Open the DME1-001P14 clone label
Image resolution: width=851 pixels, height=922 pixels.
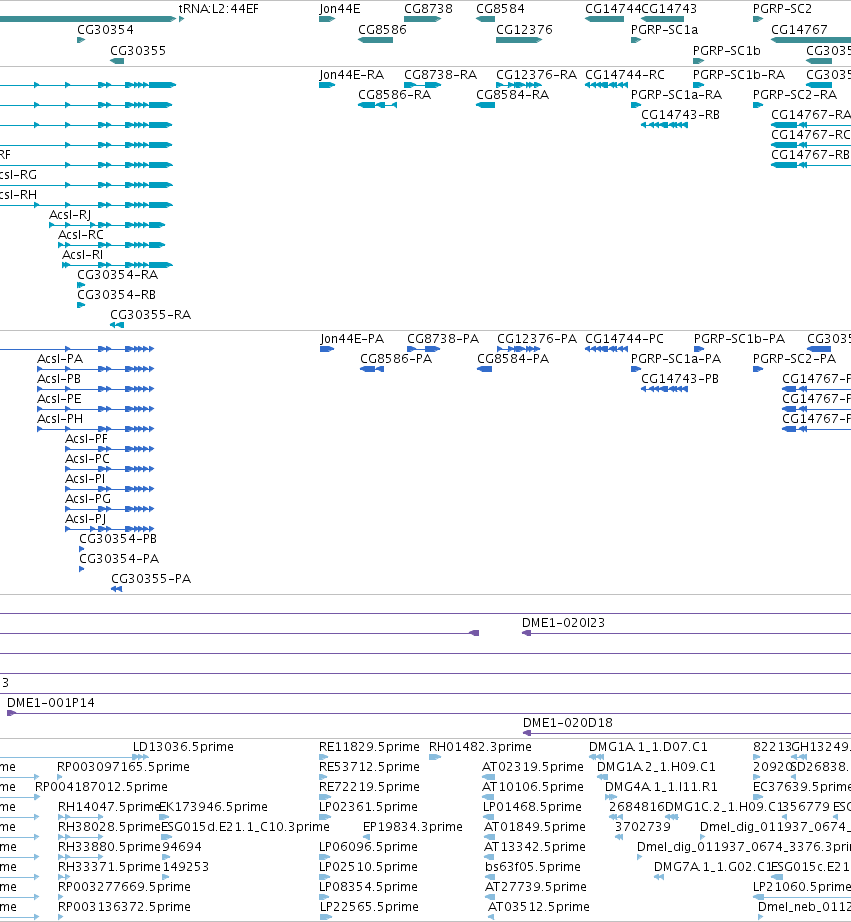51,703
